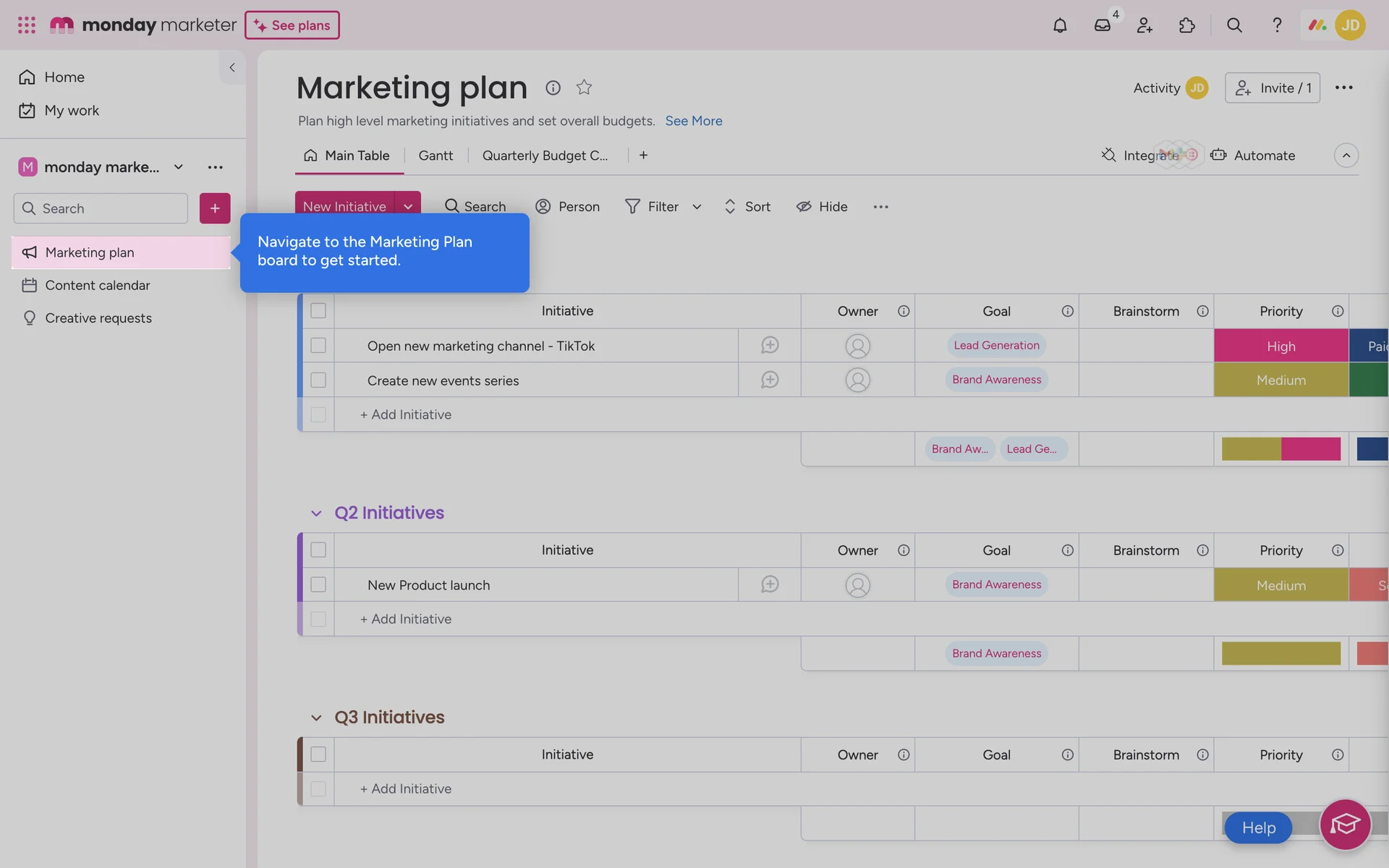This screenshot has height=868, width=1389.
Task: Open the inbox tray icon
Action: (x=1102, y=25)
